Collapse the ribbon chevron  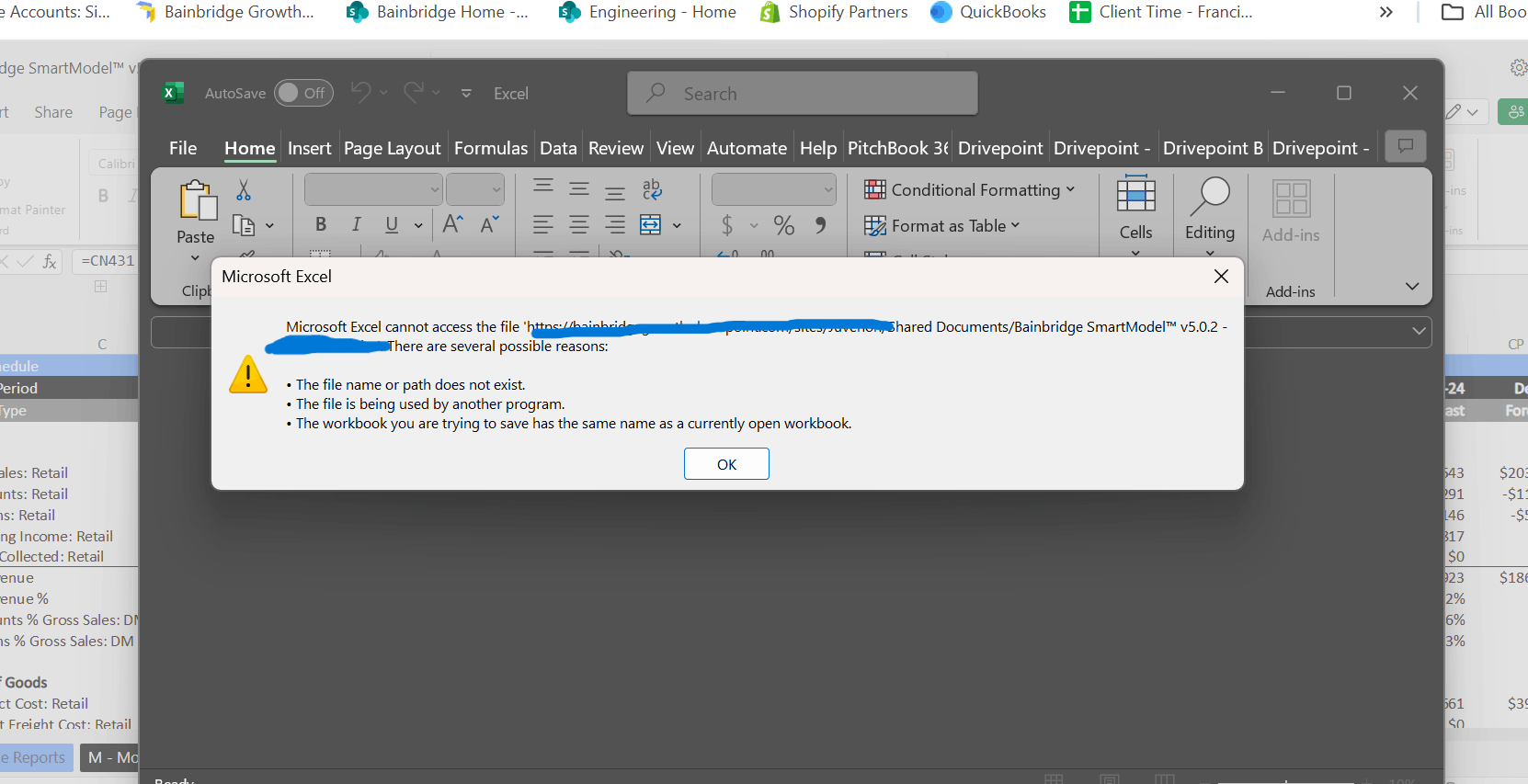(x=1412, y=286)
